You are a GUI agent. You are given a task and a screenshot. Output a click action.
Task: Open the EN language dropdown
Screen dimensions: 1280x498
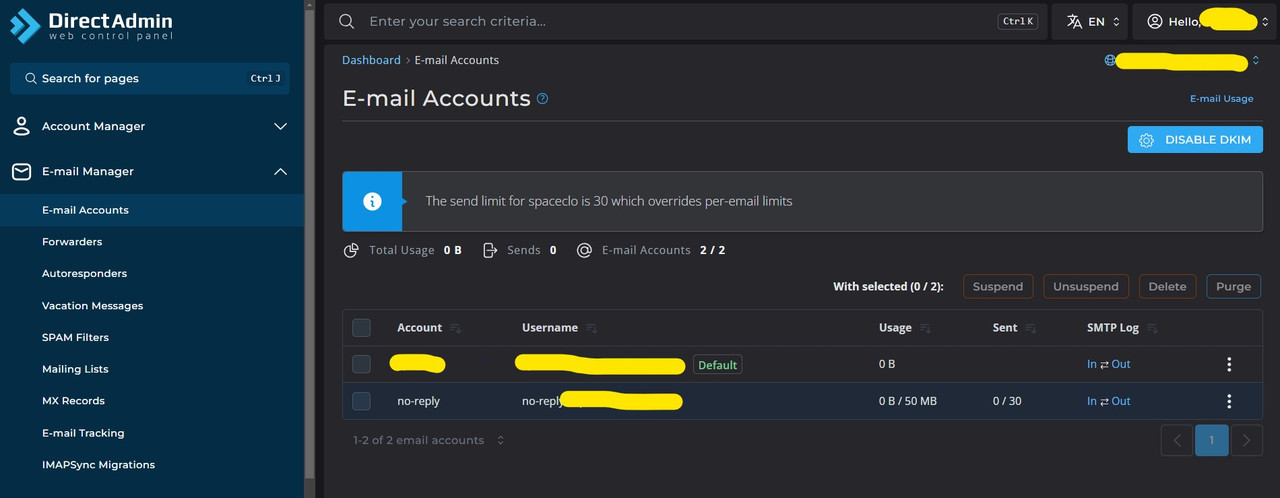[1090, 21]
